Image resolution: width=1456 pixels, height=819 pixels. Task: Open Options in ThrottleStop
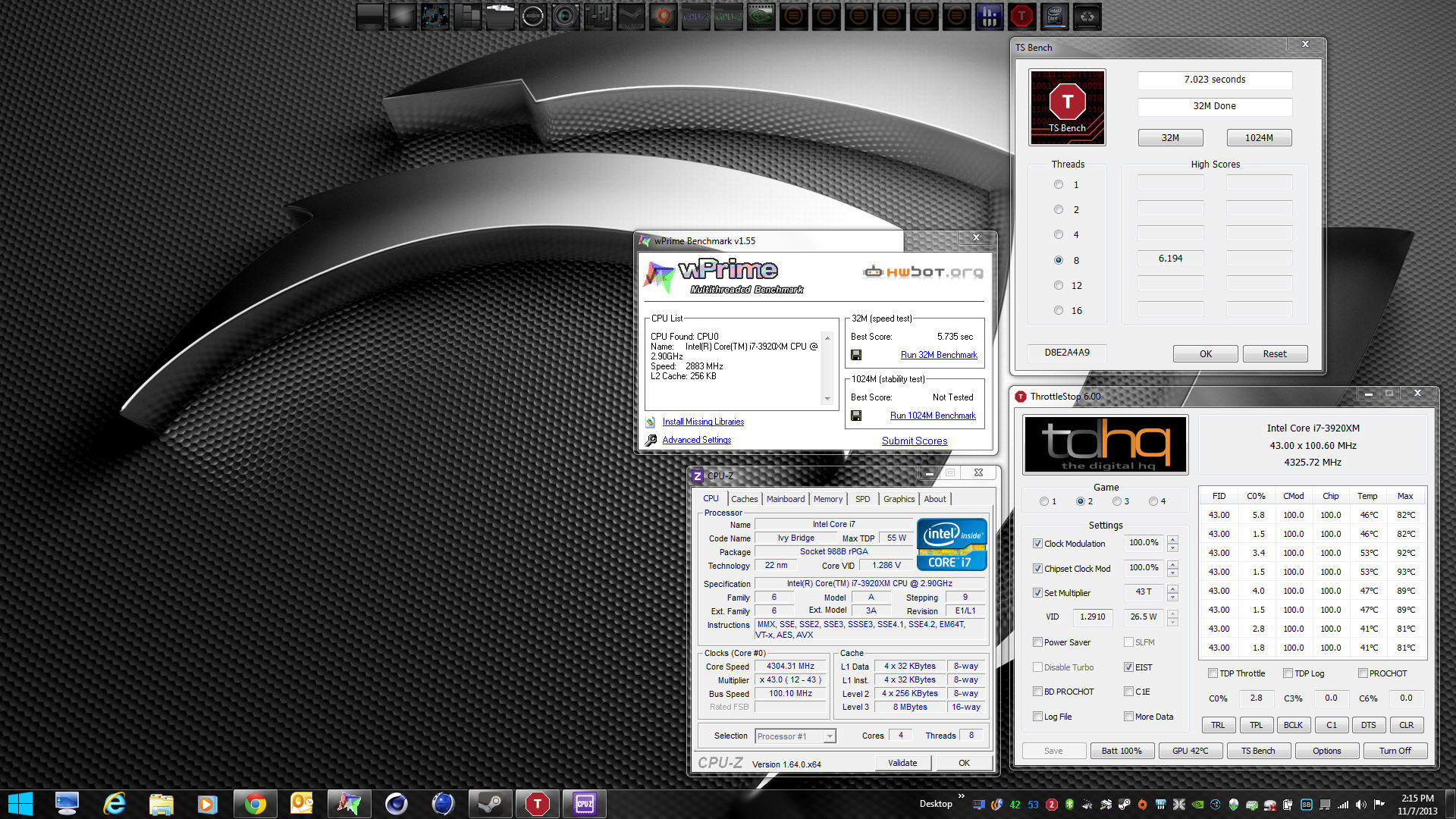pos(1327,751)
